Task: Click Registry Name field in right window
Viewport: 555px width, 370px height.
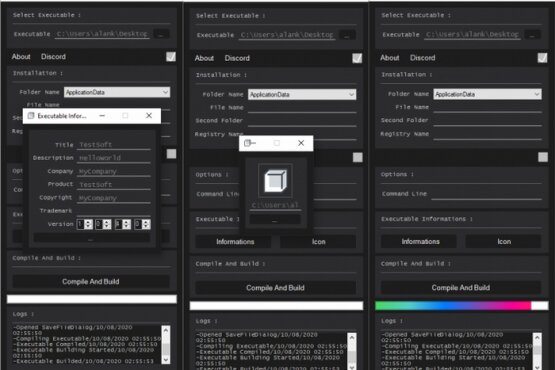Action: point(487,134)
